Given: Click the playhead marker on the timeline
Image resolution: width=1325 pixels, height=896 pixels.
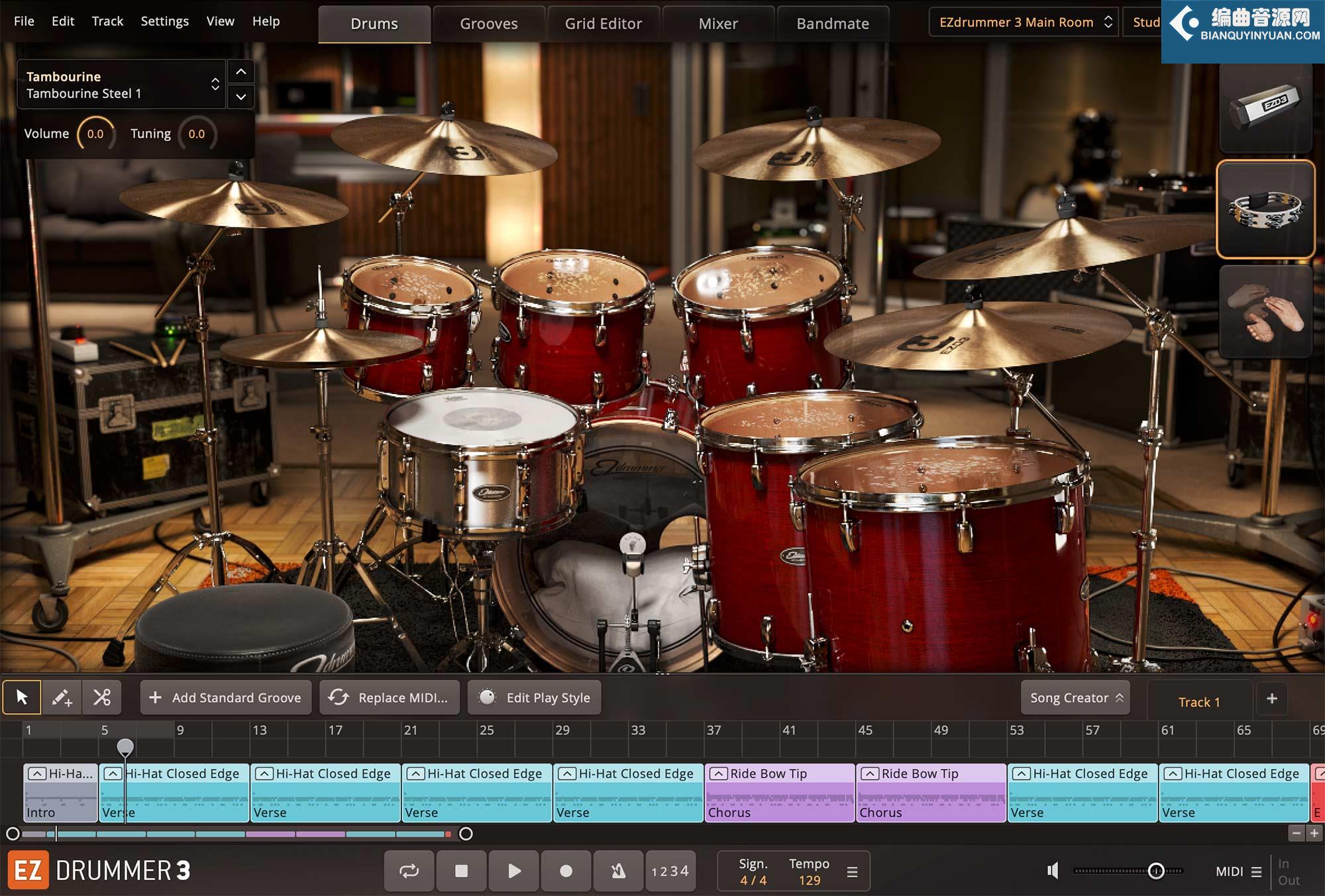Looking at the screenshot, I should (x=125, y=748).
